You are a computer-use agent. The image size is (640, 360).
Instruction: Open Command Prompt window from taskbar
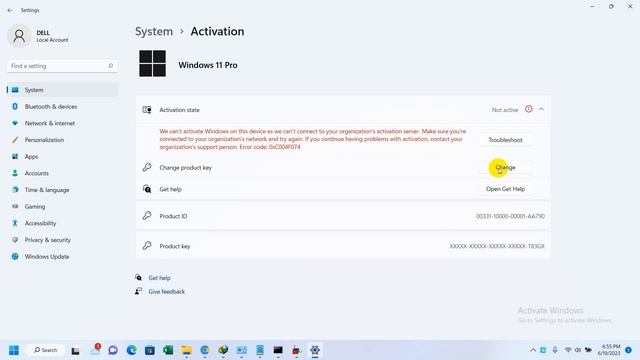(x=278, y=350)
